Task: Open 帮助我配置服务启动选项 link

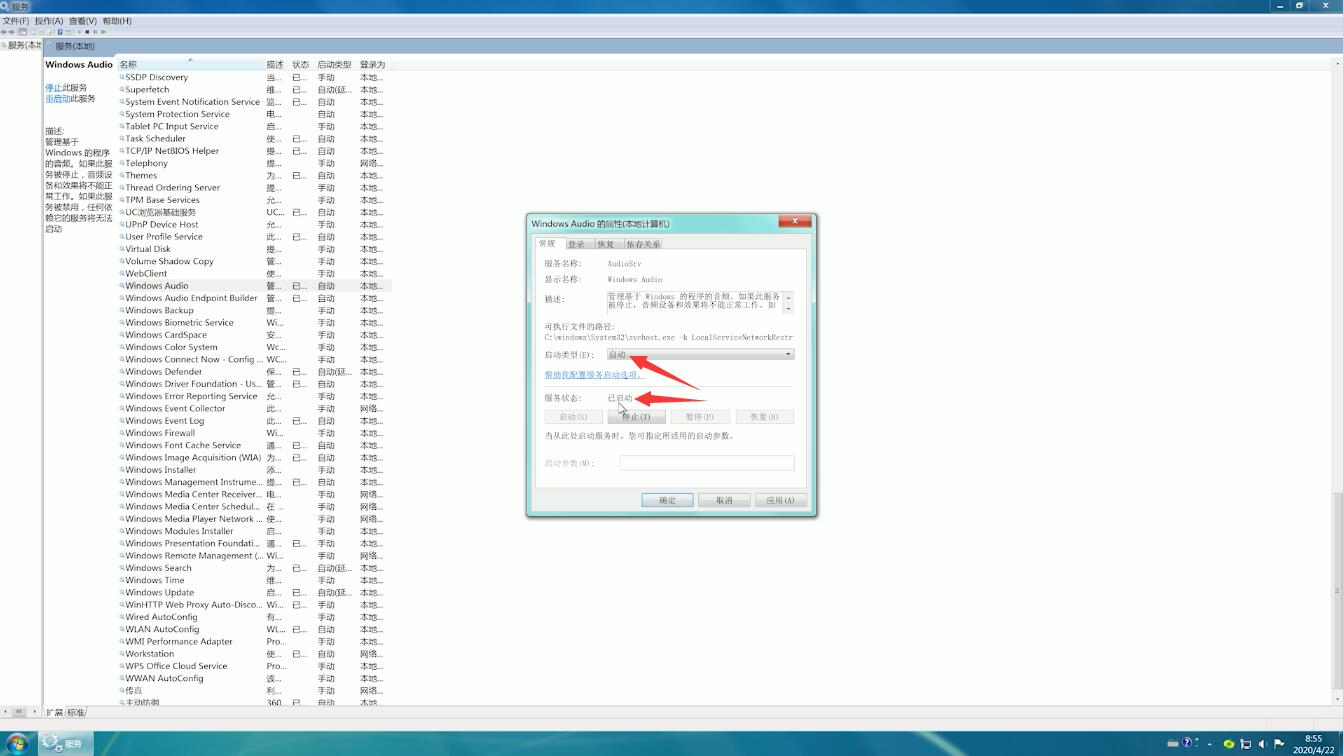Action: [x=593, y=375]
